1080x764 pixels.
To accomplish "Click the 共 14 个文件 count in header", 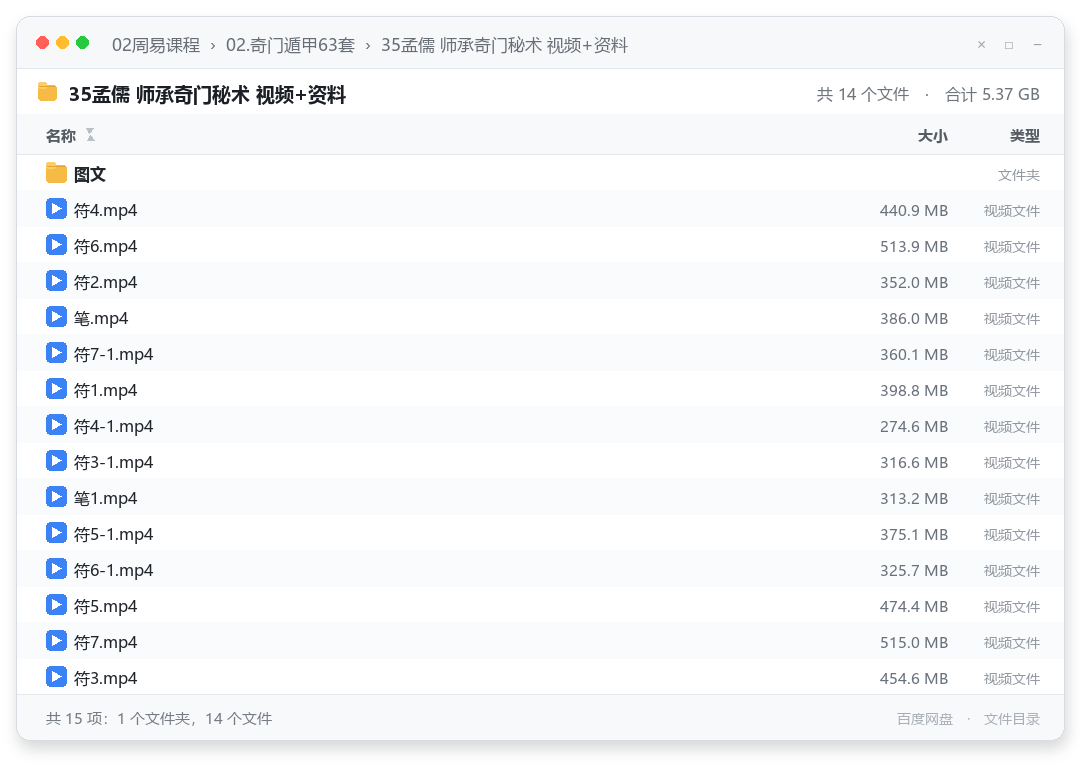I will pos(862,94).
